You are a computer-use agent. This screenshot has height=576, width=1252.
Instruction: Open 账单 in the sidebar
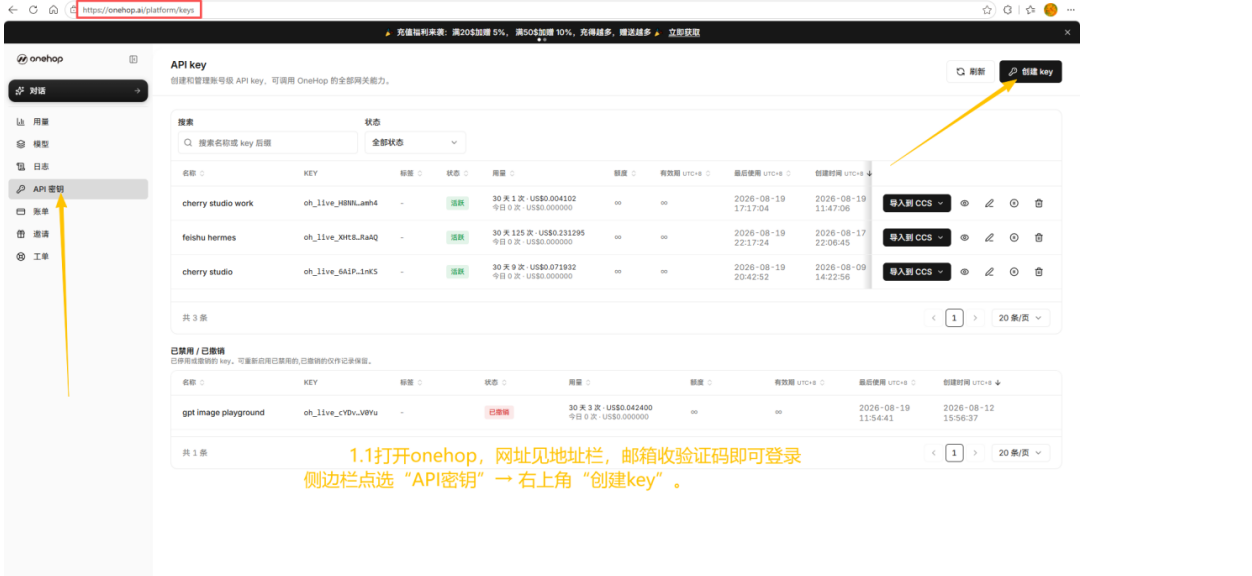point(78,211)
